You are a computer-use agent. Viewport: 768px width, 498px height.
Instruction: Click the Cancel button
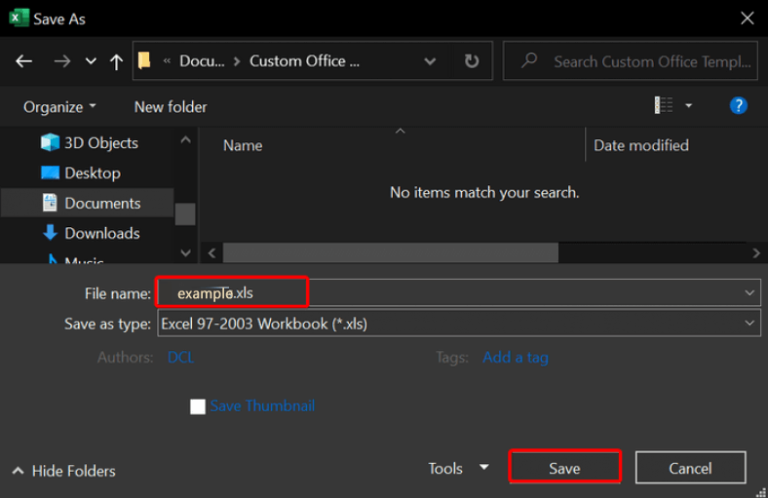[690, 468]
